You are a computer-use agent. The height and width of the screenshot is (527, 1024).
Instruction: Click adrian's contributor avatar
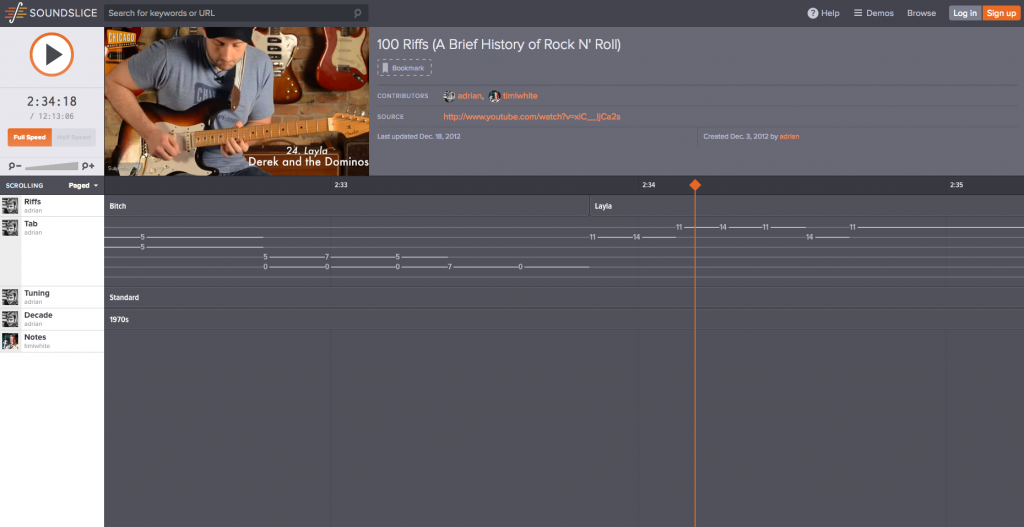pyautogui.click(x=449, y=96)
